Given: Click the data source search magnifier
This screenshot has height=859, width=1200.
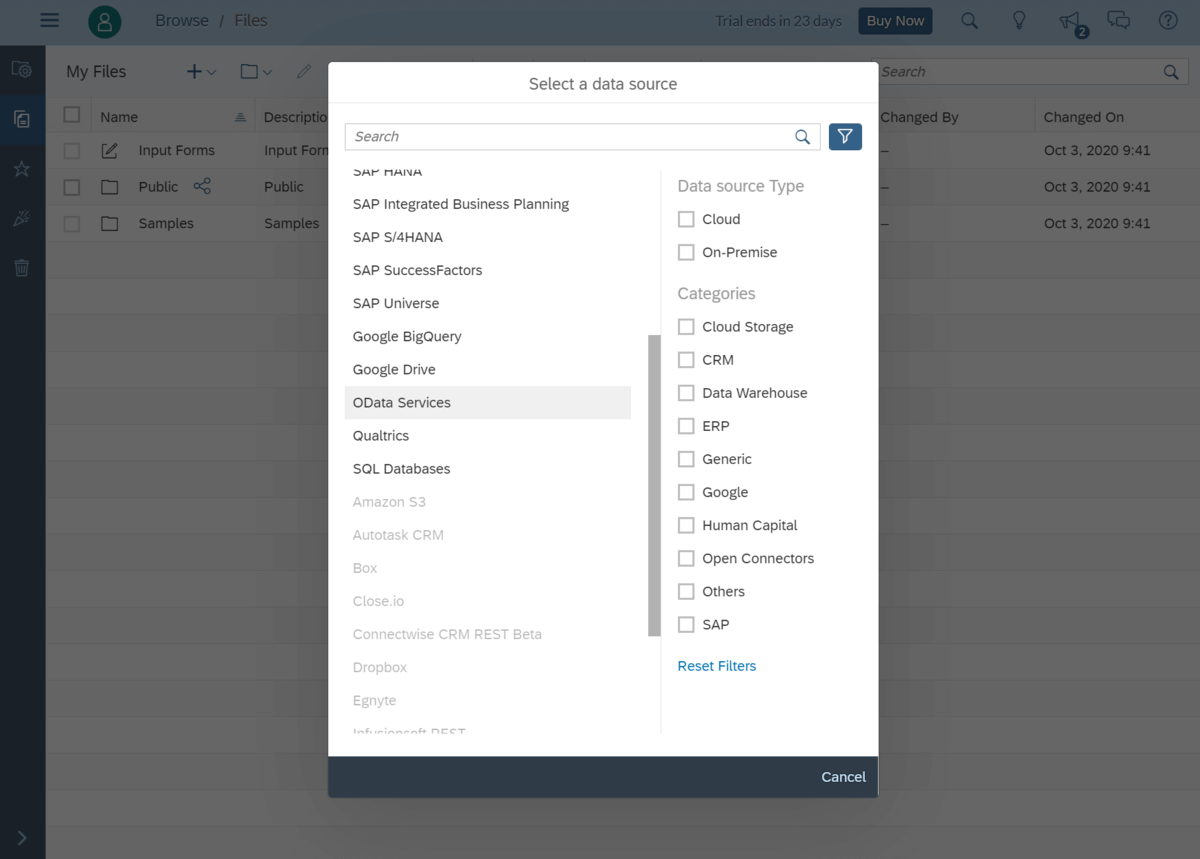Looking at the screenshot, I should 802,137.
